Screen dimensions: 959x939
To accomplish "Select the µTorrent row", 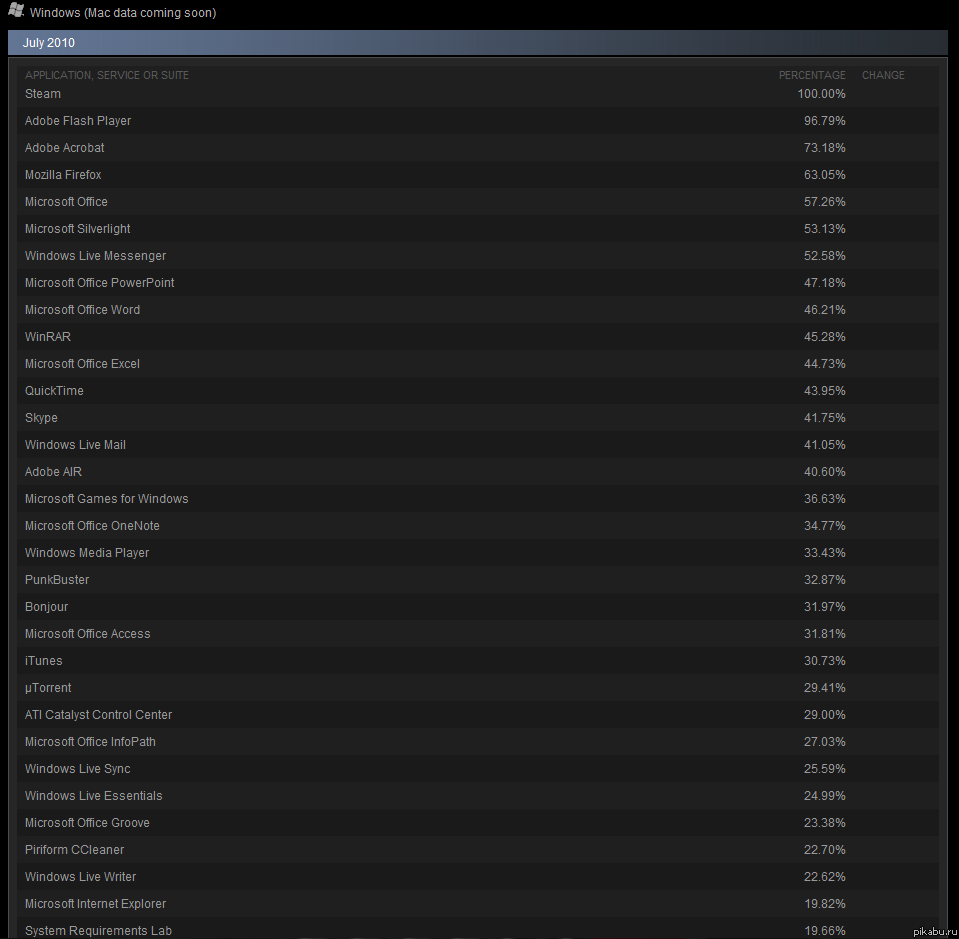I will [478, 688].
